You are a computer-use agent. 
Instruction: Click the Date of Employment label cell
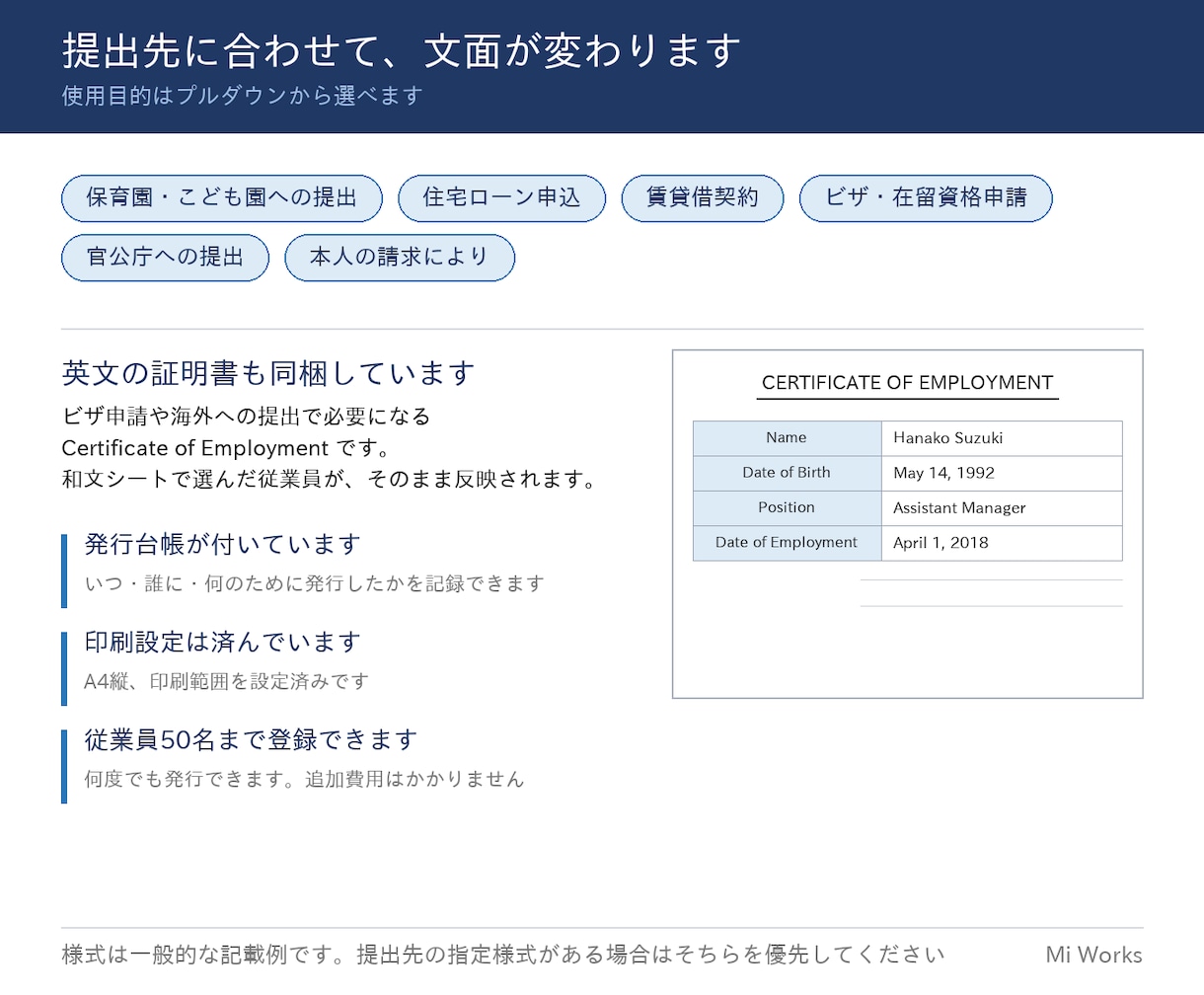tap(787, 543)
